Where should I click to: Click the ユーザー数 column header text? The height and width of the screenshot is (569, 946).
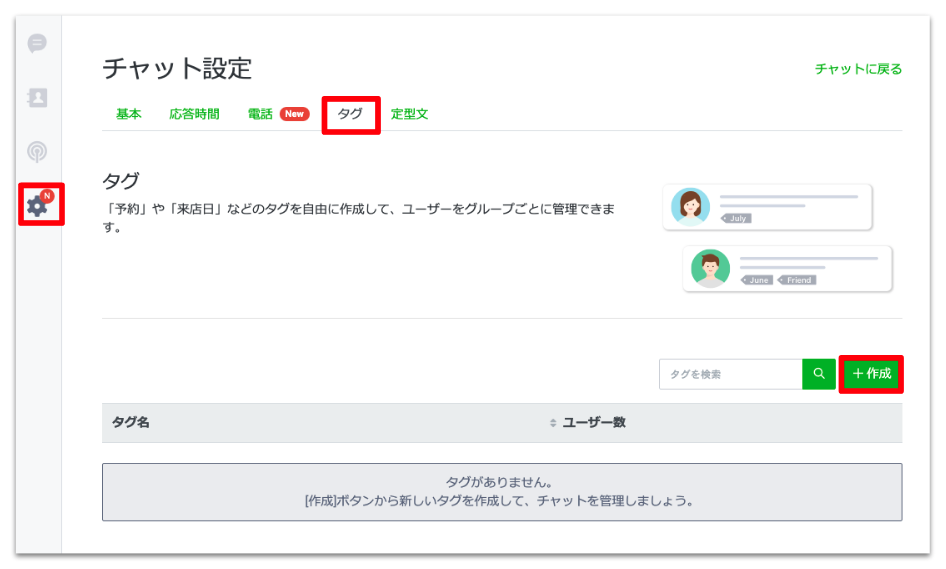[594, 422]
